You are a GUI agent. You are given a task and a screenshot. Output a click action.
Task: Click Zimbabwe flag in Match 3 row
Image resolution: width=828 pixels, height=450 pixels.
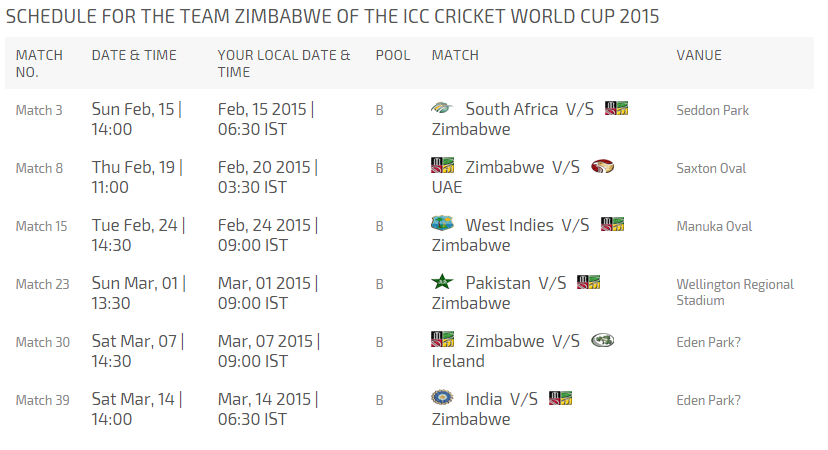616,108
